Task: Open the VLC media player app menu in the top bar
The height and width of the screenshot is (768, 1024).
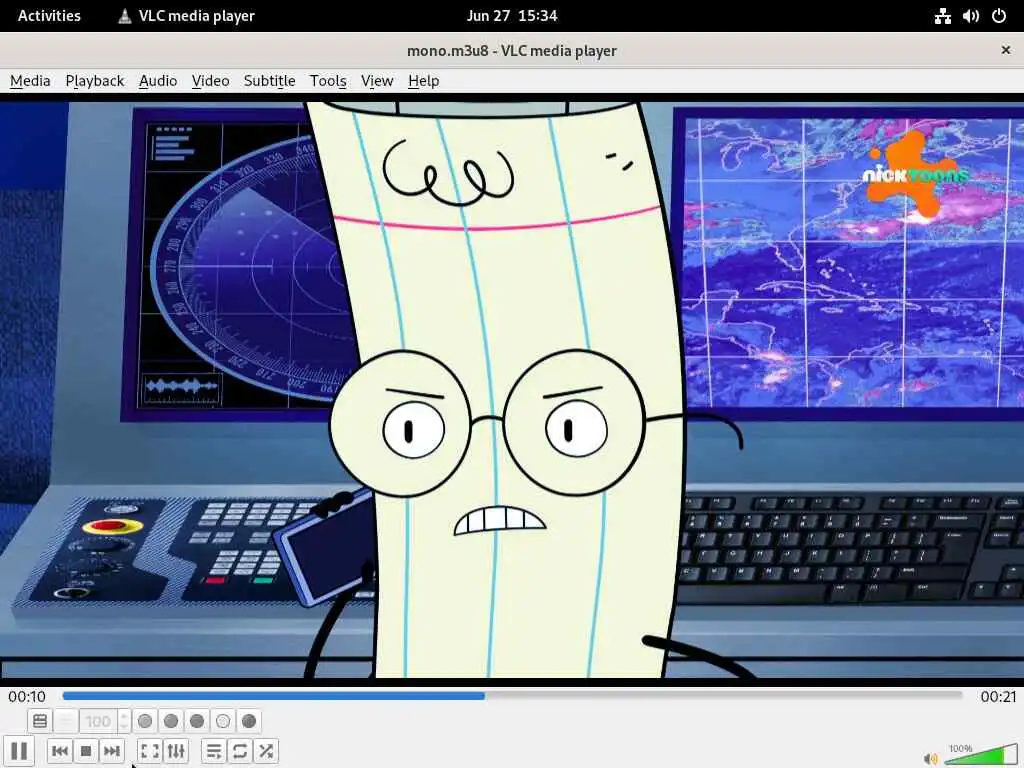Action: coord(186,16)
